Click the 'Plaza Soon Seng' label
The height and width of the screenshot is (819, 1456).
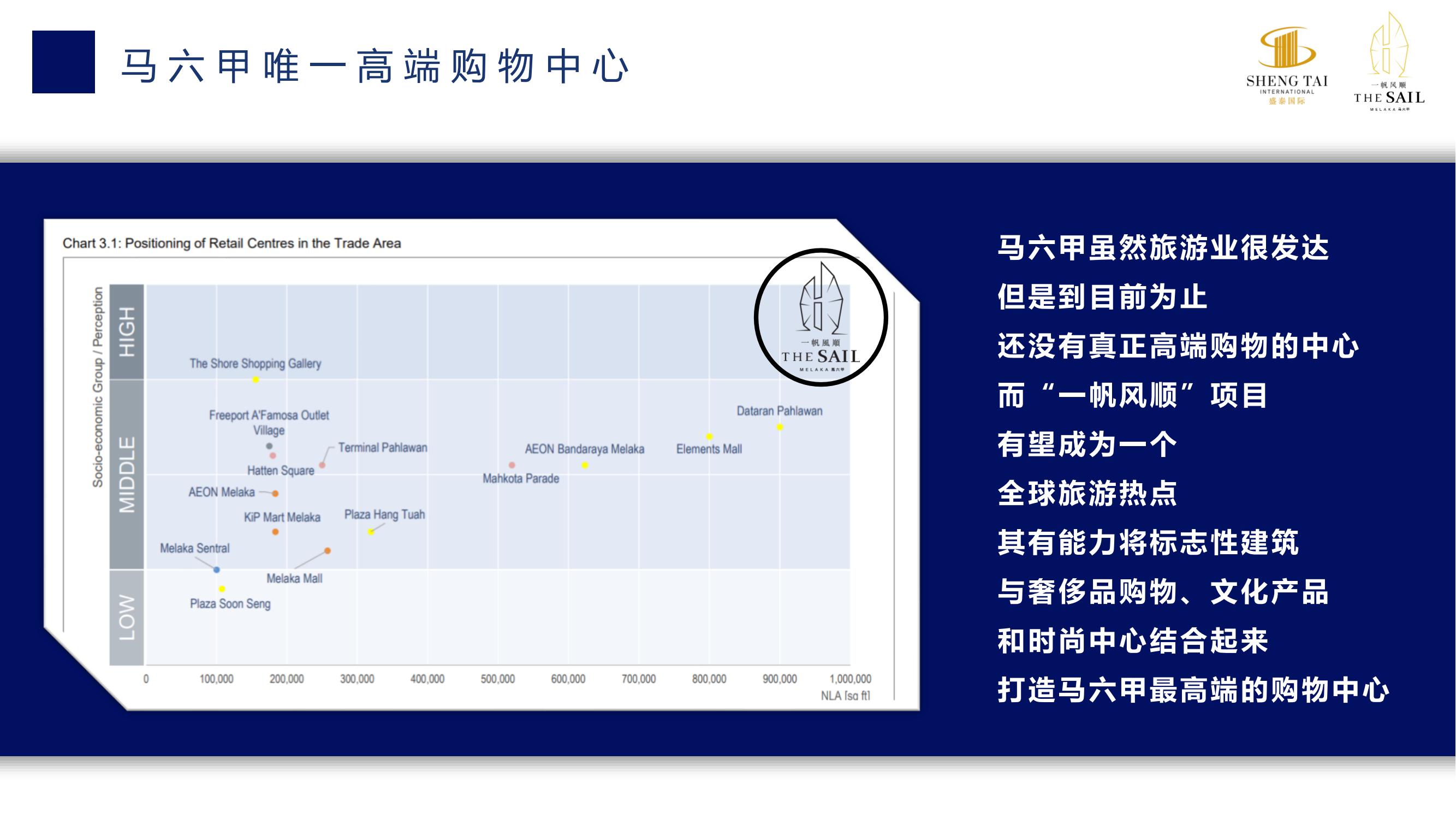coord(230,604)
